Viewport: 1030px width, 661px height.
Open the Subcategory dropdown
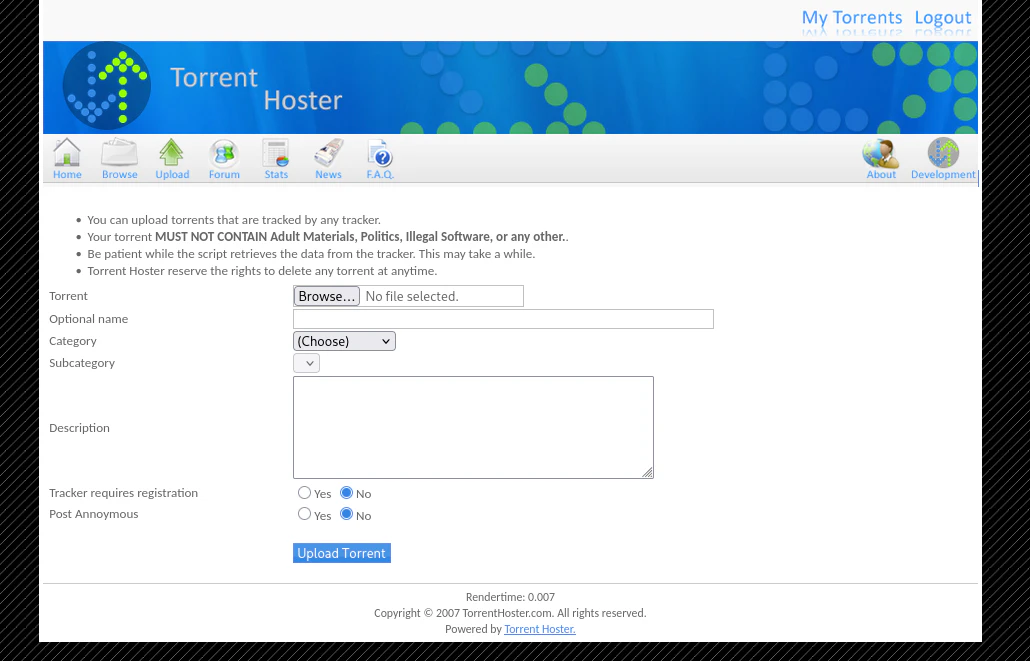[306, 363]
